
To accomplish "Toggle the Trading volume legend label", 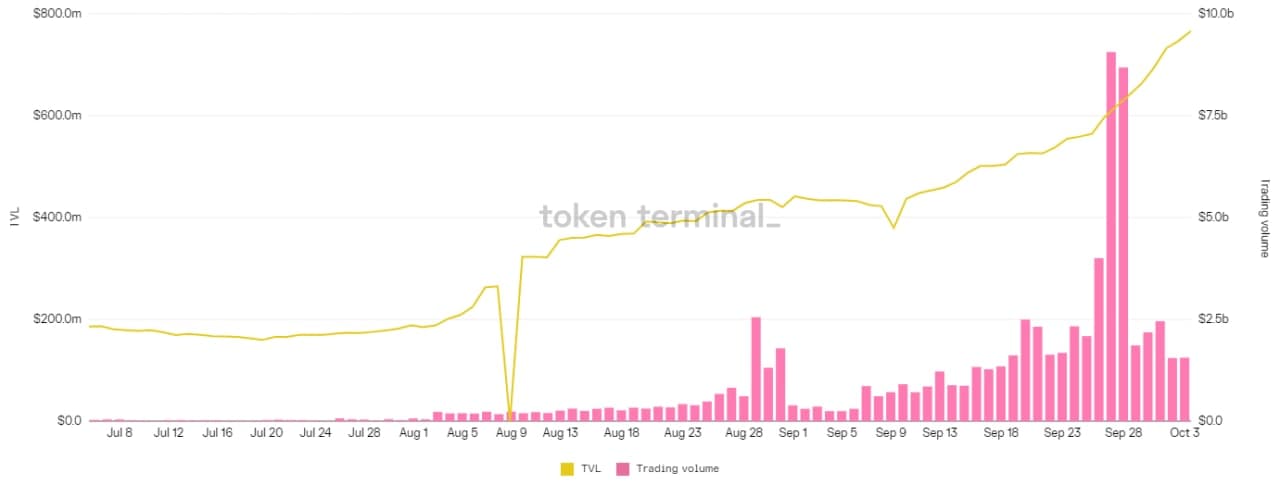I will pos(677,469).
